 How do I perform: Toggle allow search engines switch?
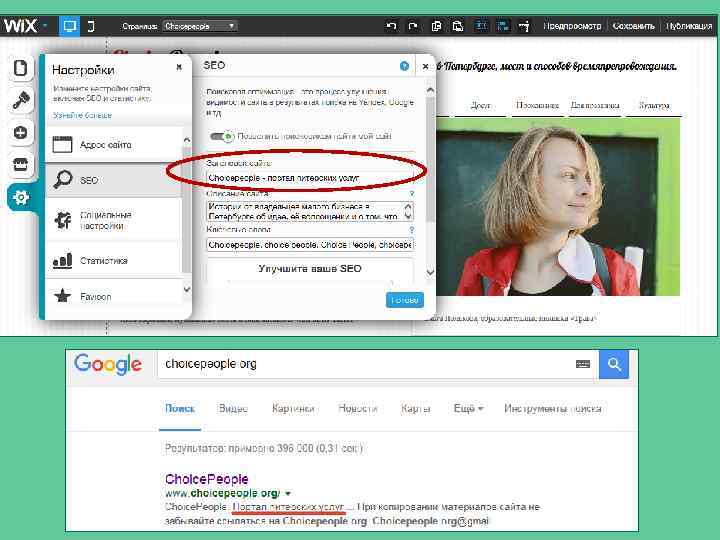coord(222,136)
